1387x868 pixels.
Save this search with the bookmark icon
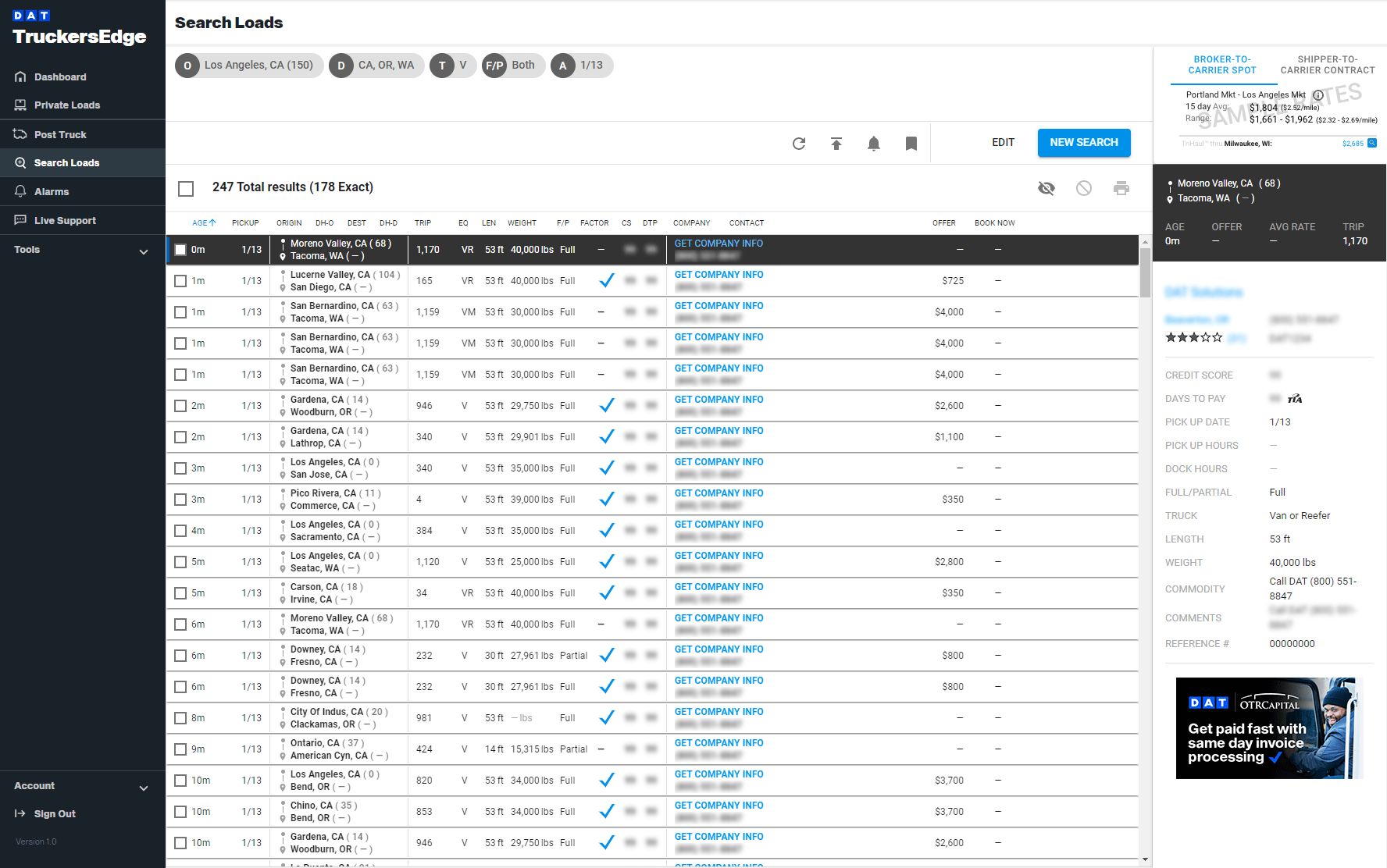[x=911, y=143]
